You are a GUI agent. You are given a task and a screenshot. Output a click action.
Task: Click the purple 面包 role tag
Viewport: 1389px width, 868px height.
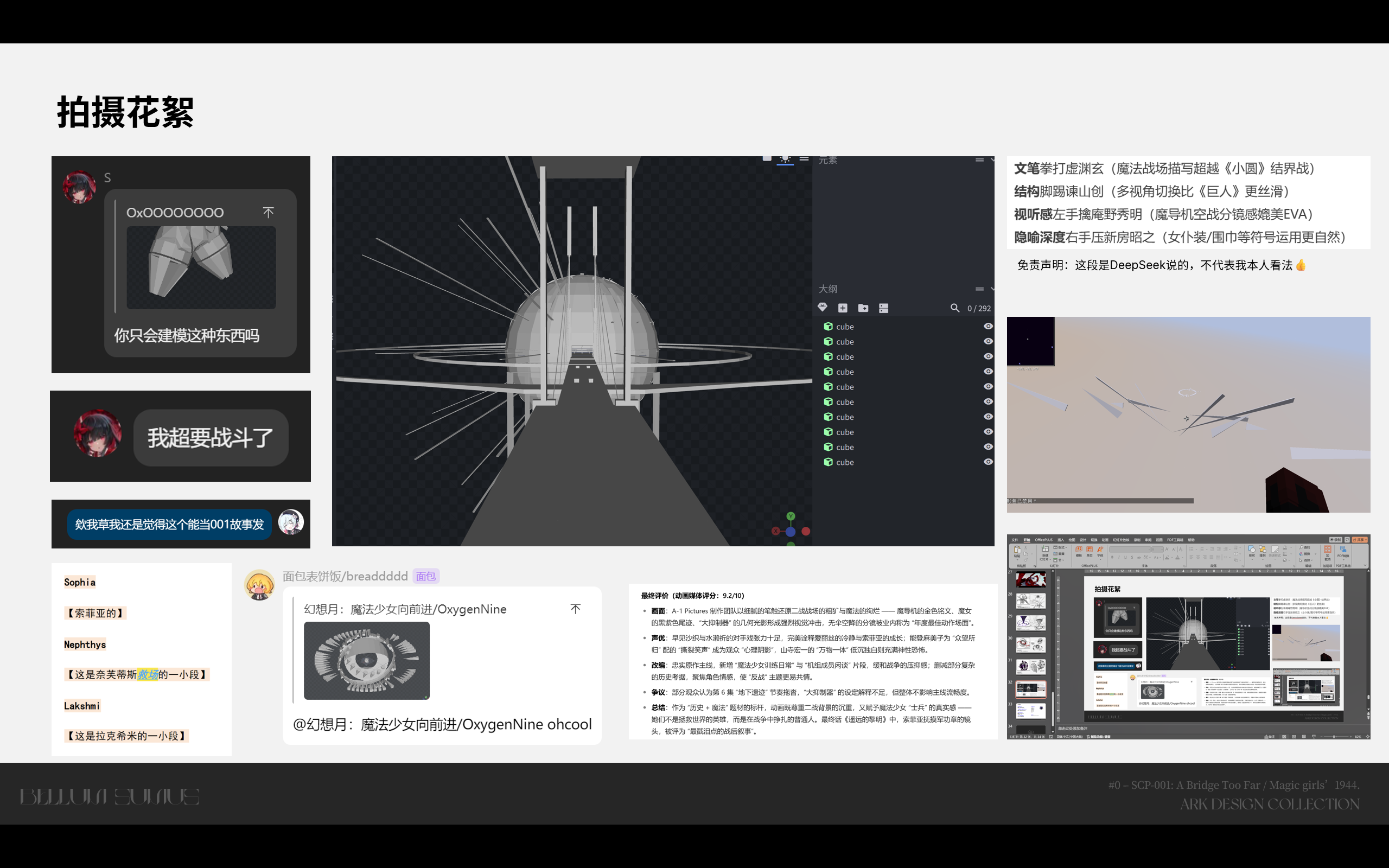425,576
